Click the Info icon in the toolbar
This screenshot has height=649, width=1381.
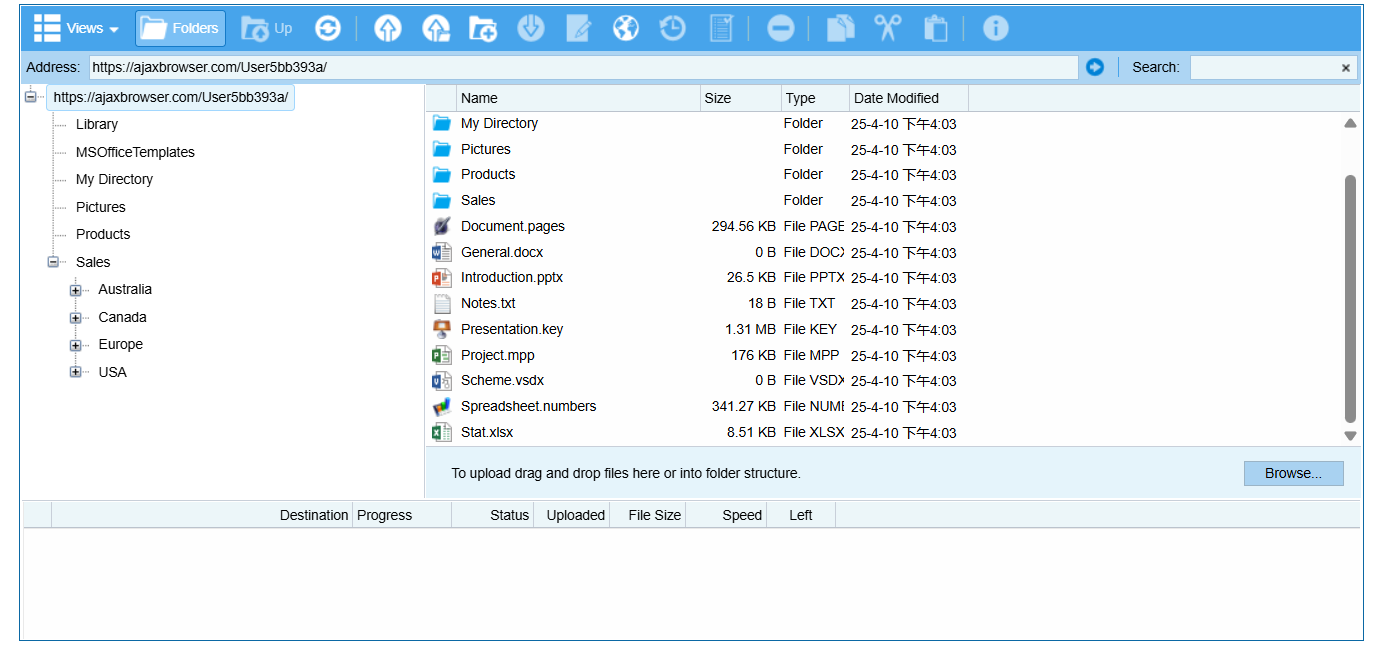pyautogui.click(x=995, y=29)
